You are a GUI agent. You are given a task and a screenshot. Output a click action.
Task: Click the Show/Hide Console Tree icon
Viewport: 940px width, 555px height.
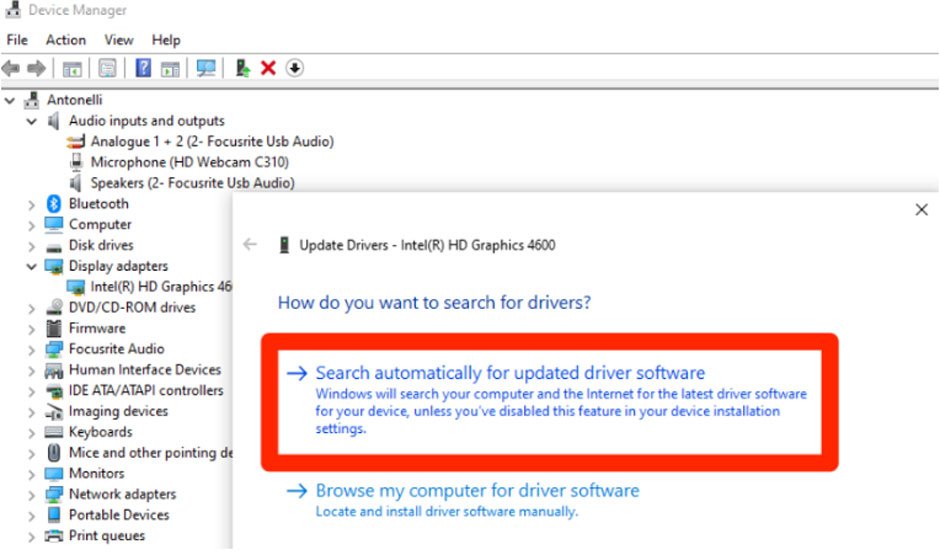coord(72,68)
